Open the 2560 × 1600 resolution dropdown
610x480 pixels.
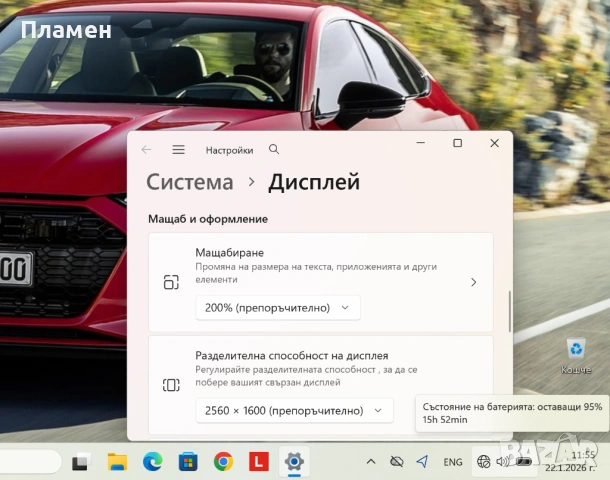click(x=294, y=411)
